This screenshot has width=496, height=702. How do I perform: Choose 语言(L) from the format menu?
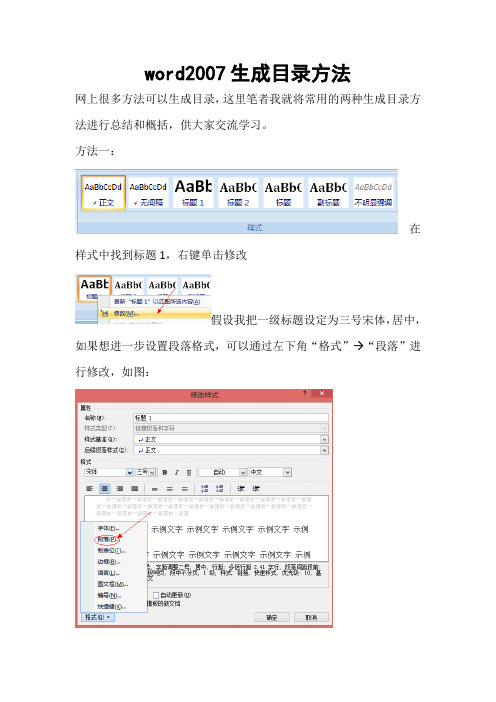[109, 573]
